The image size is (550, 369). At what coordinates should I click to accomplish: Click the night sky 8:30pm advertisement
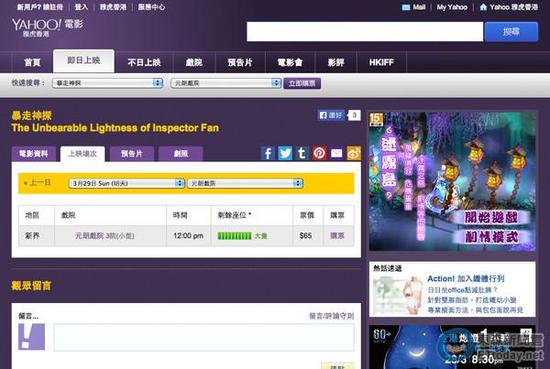point(452,347)
